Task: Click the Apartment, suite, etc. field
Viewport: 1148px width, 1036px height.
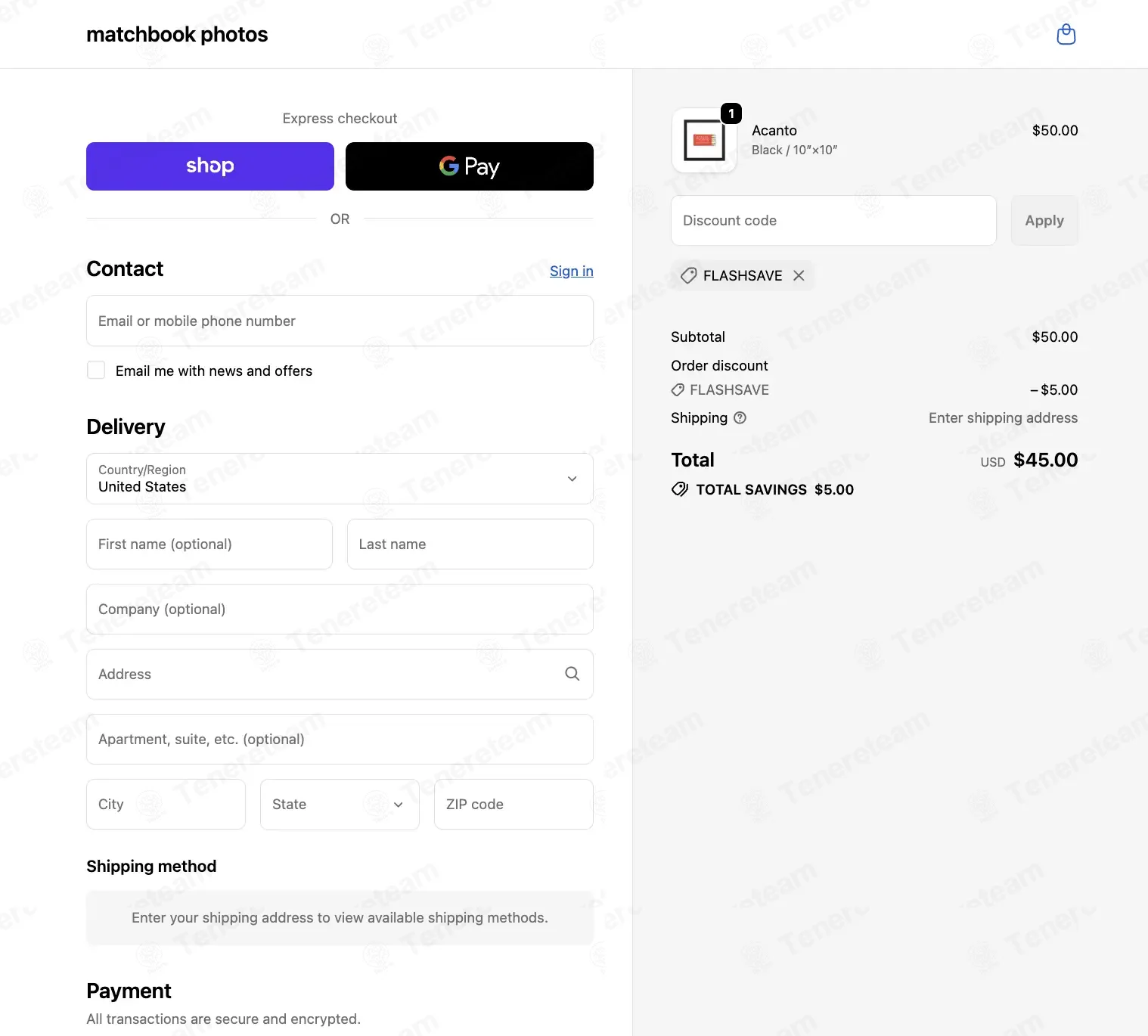Action: tap(340, 739)
